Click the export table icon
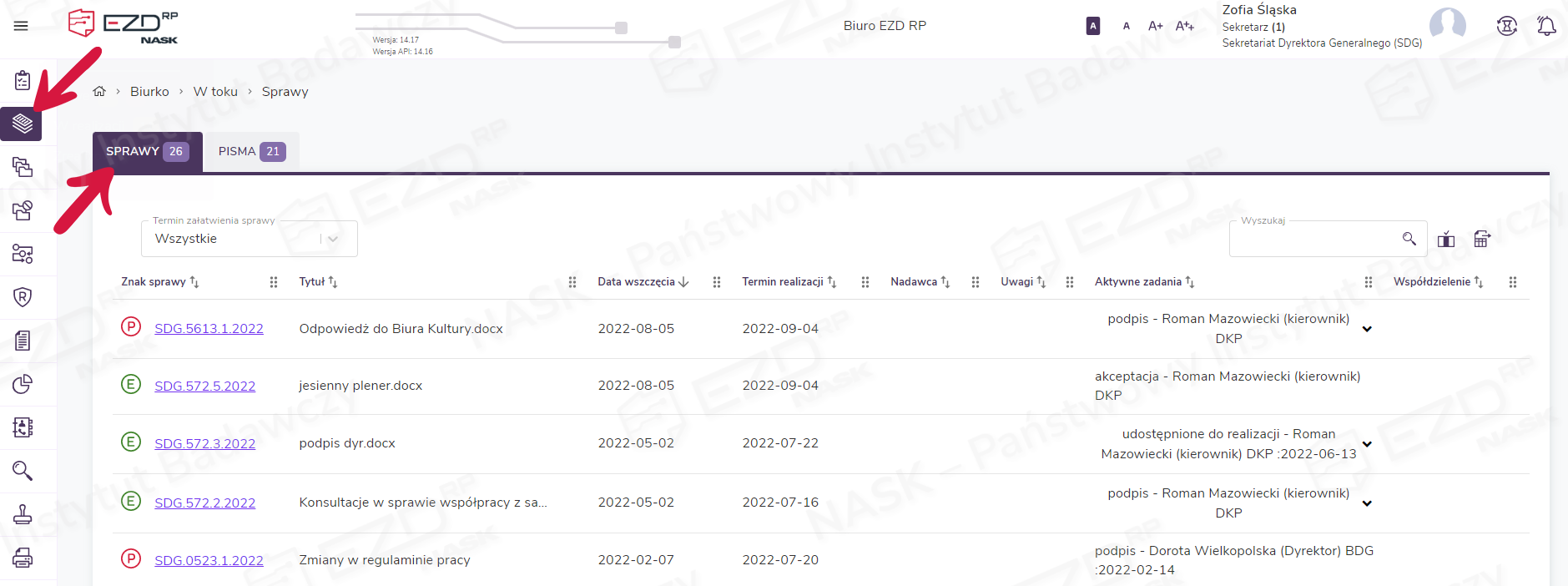The image size is (1568, 586). pyautogui.click(x=1482, y=240)
